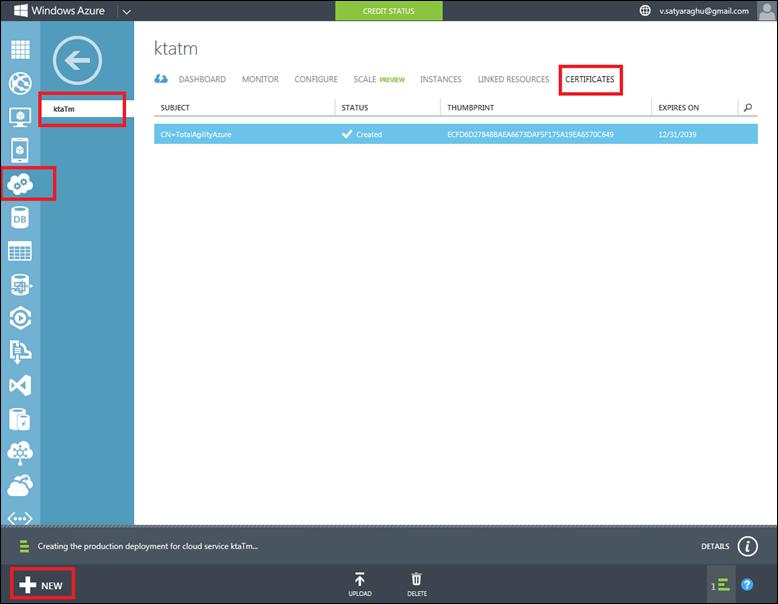Viewport: 778px width, 604px height.
Task: Click the globe language icon
Action: pos(645,10)
